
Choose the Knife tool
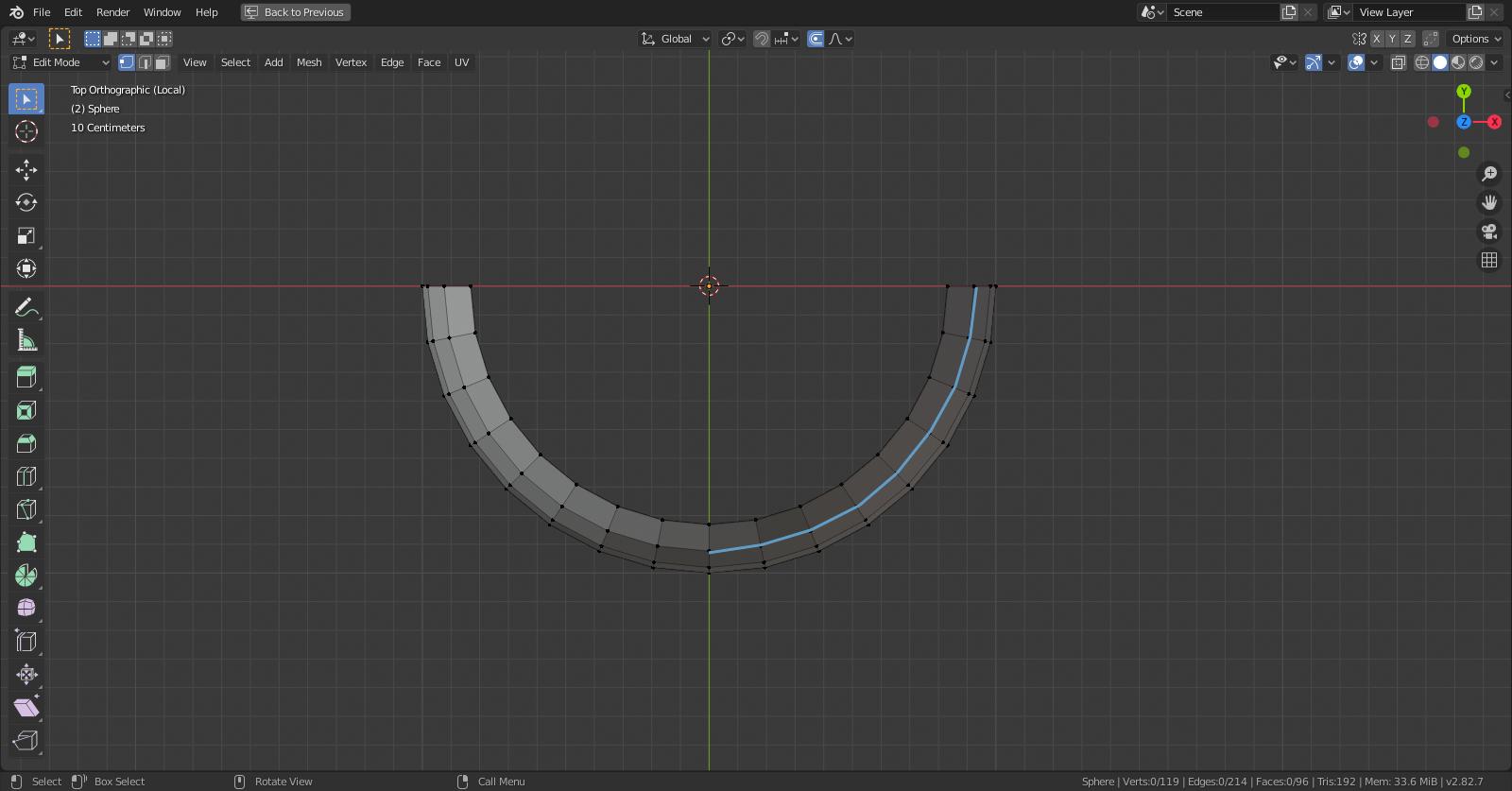coord(26,510)
